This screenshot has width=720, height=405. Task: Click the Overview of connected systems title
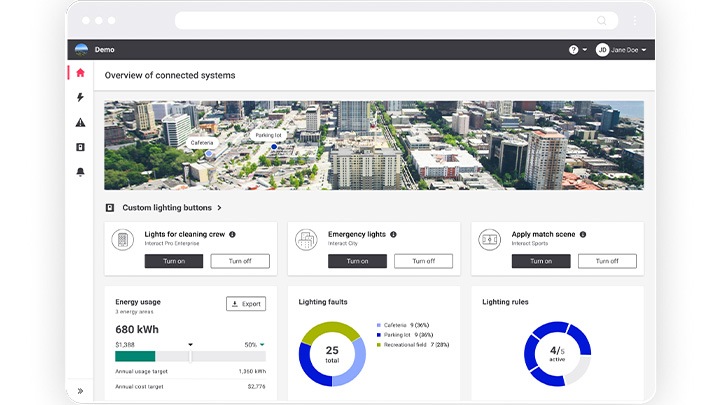(170, 75)
